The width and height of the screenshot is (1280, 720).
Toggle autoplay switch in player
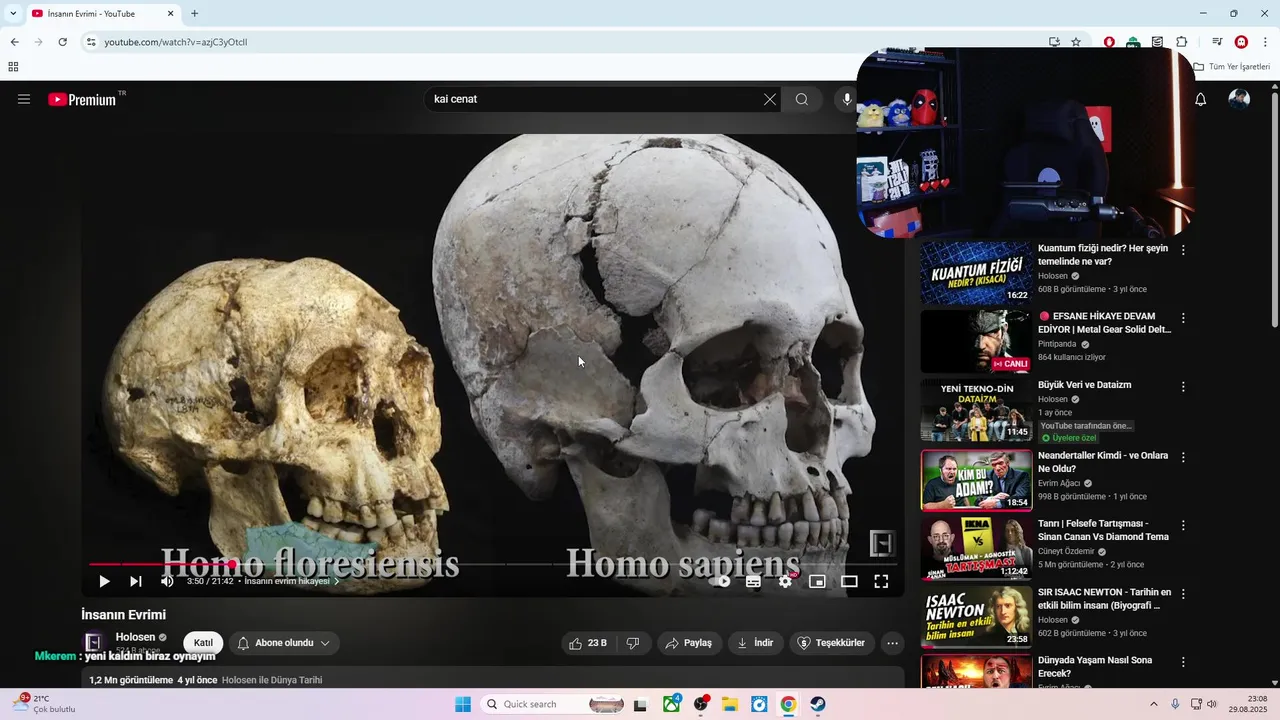pos(721,581)
